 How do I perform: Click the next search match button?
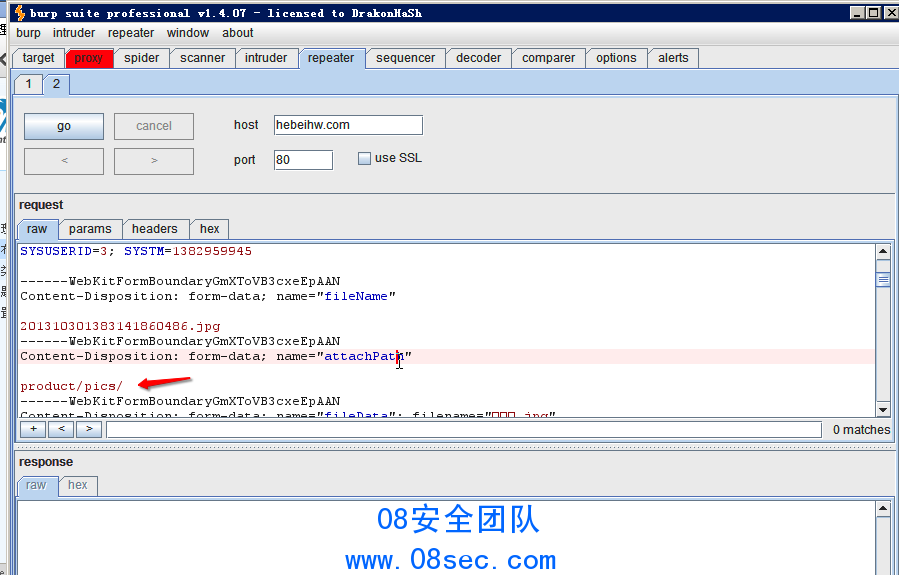click(89, 429)
